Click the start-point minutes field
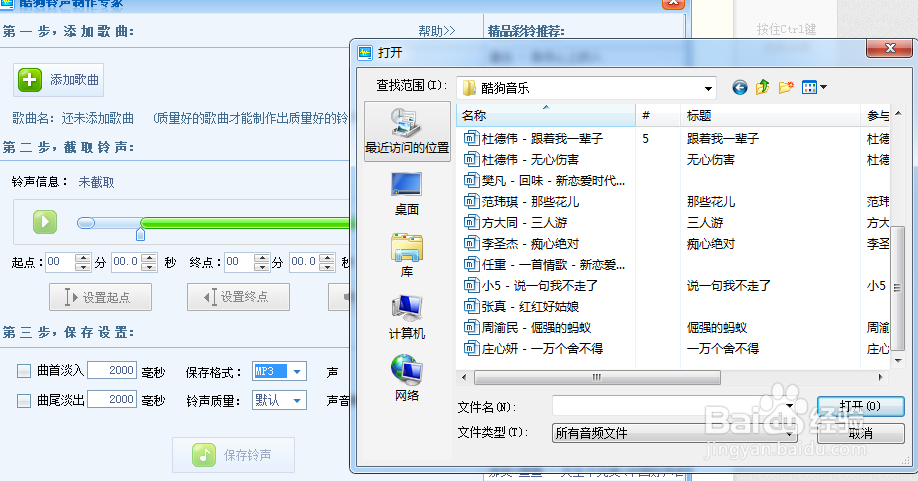Image resolution: width=918 pixels, height=481 pixels. [61, 262]
